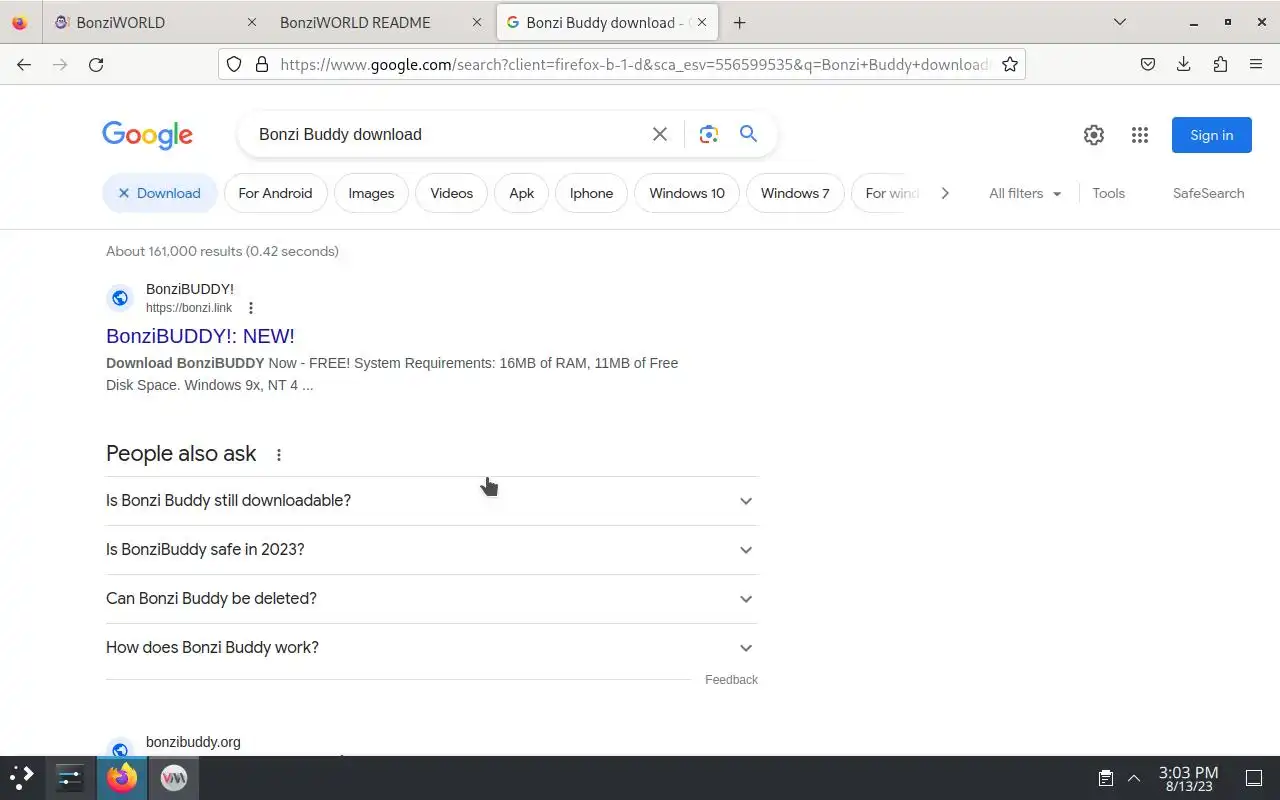
Task: Clear the search box with X
Action: [x=660, y=134]
